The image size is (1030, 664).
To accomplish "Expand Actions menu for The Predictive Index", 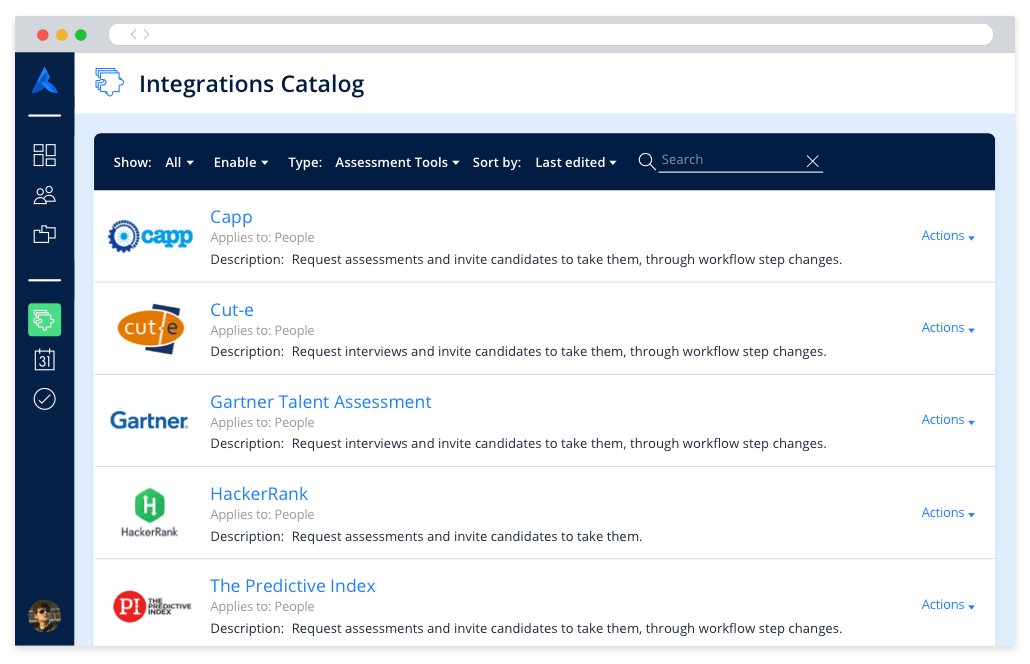I will (x=947, y=605).
